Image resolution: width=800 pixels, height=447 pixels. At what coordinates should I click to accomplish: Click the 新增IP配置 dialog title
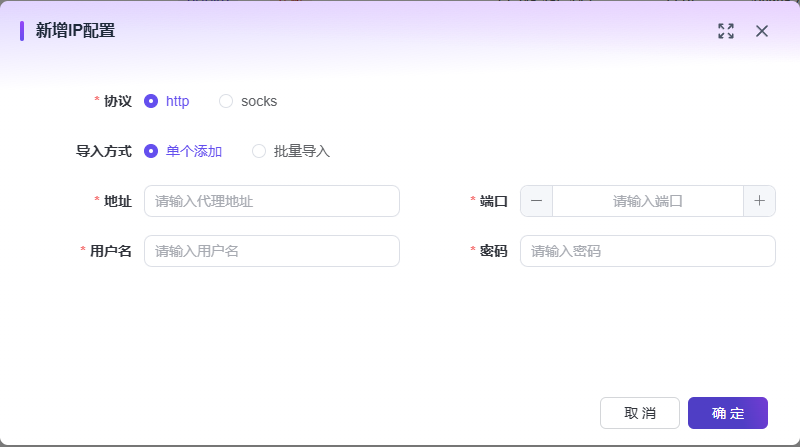[x=75, y=31]
